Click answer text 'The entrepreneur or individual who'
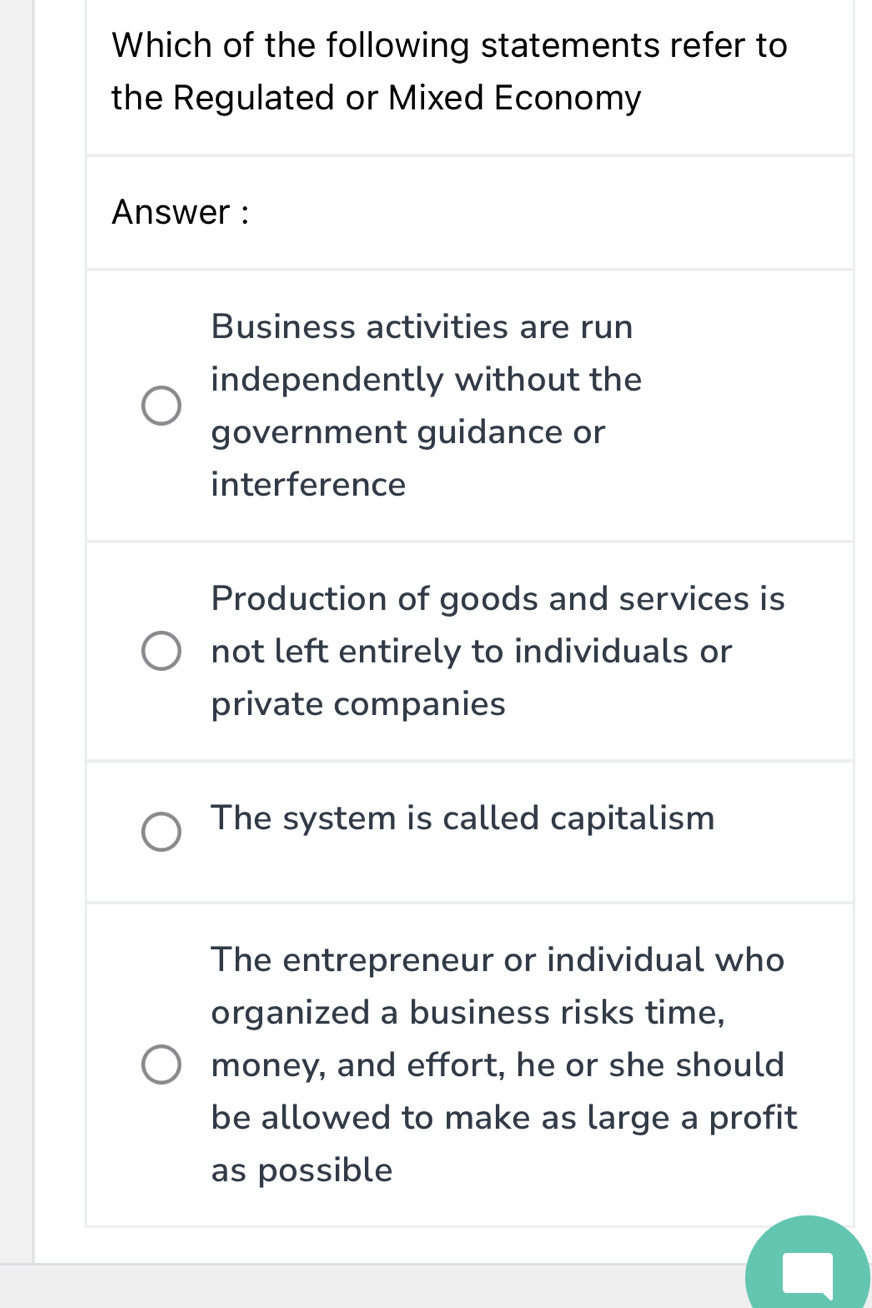Viewport: 872px width, 1308px height. pyautogui.click(x=498, y=960)
